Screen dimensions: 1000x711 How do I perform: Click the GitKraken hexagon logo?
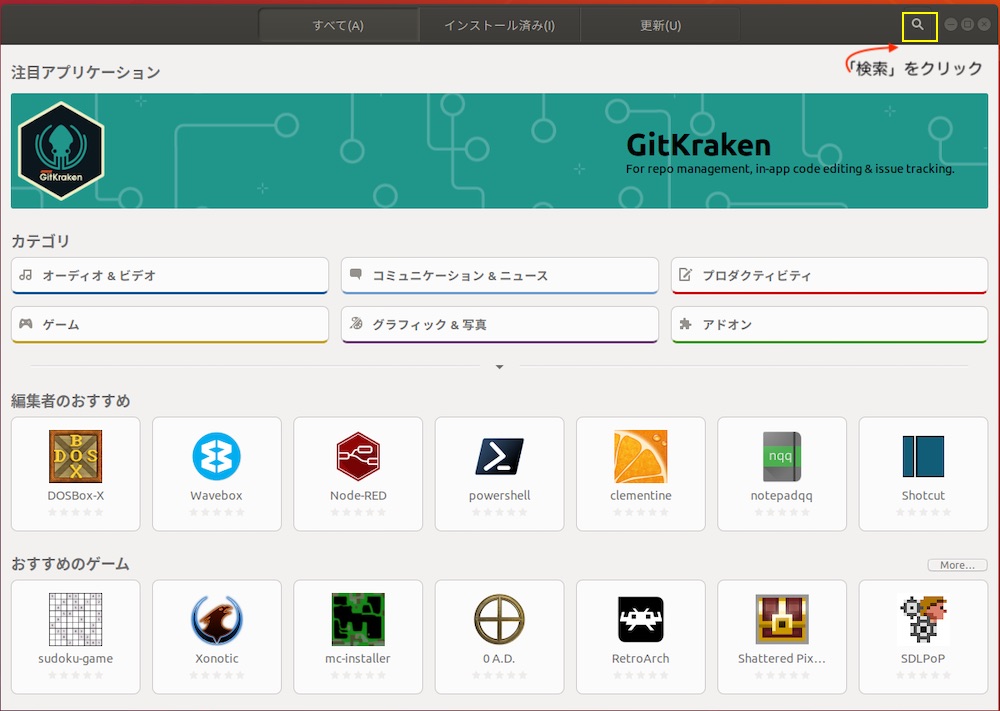point(61,151)
